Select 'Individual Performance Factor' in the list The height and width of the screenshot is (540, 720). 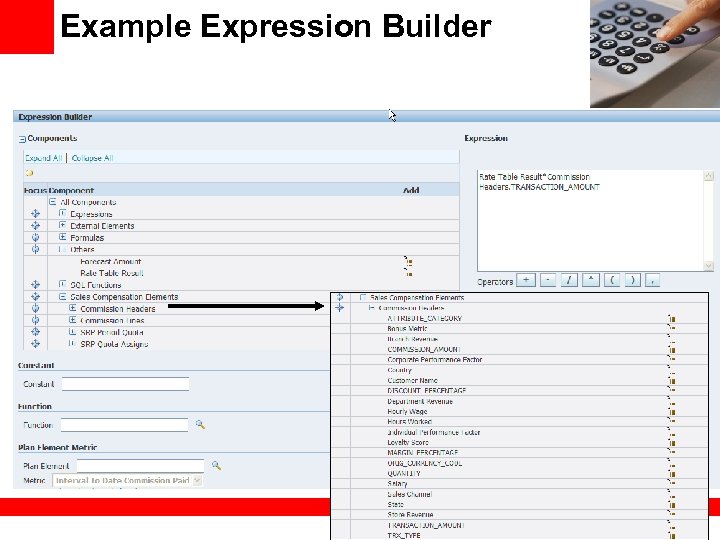434,432
